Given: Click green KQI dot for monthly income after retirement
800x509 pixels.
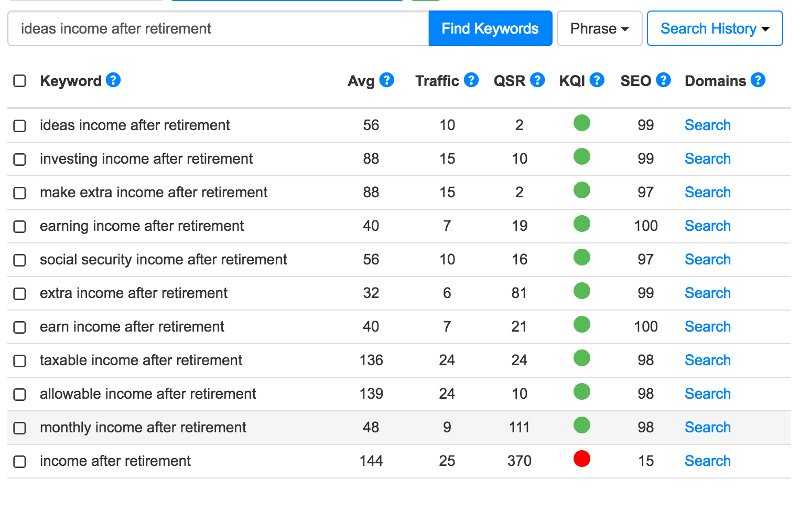Looking at the screenshot, I should [582, 425].
